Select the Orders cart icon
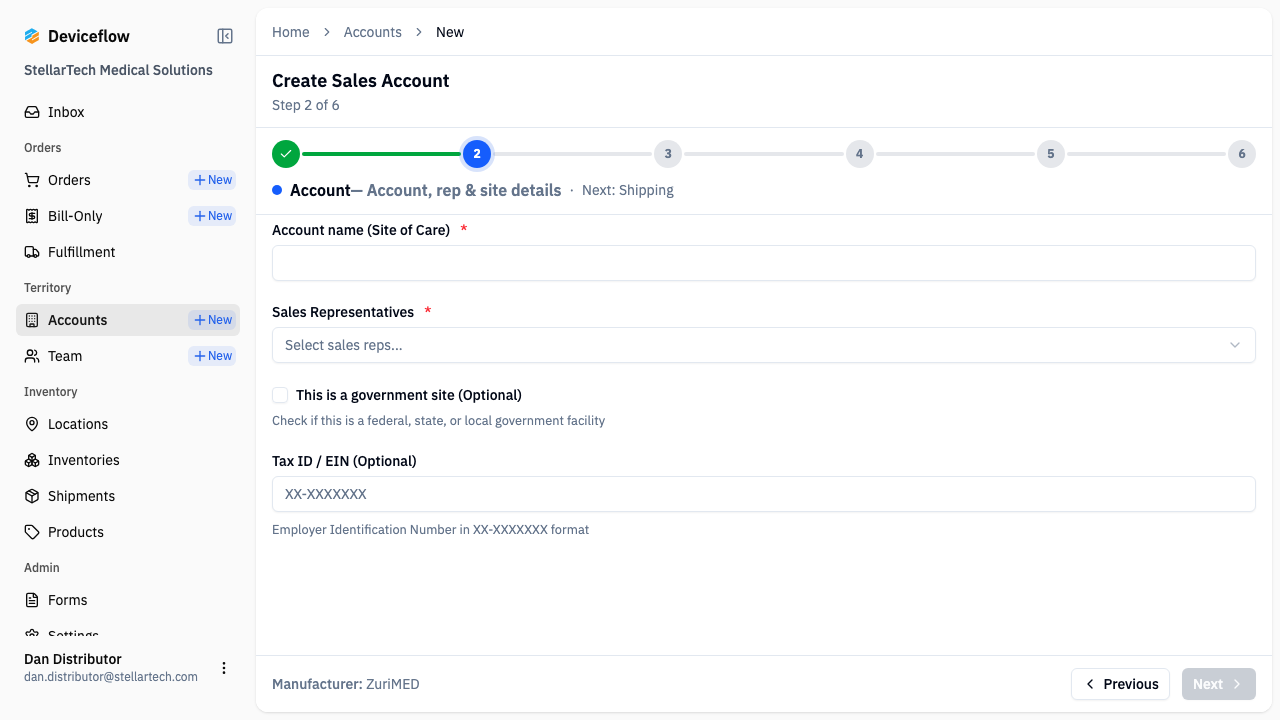 (32, 180)
